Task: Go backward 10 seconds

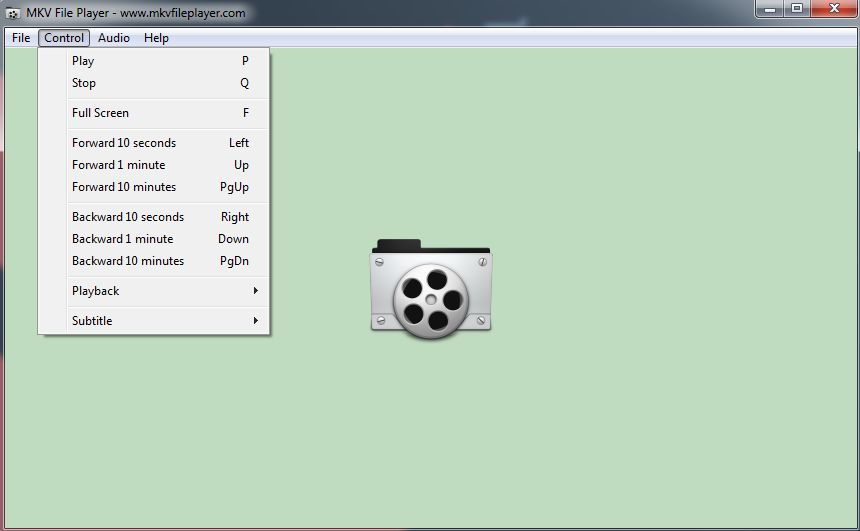Action: 154,217
